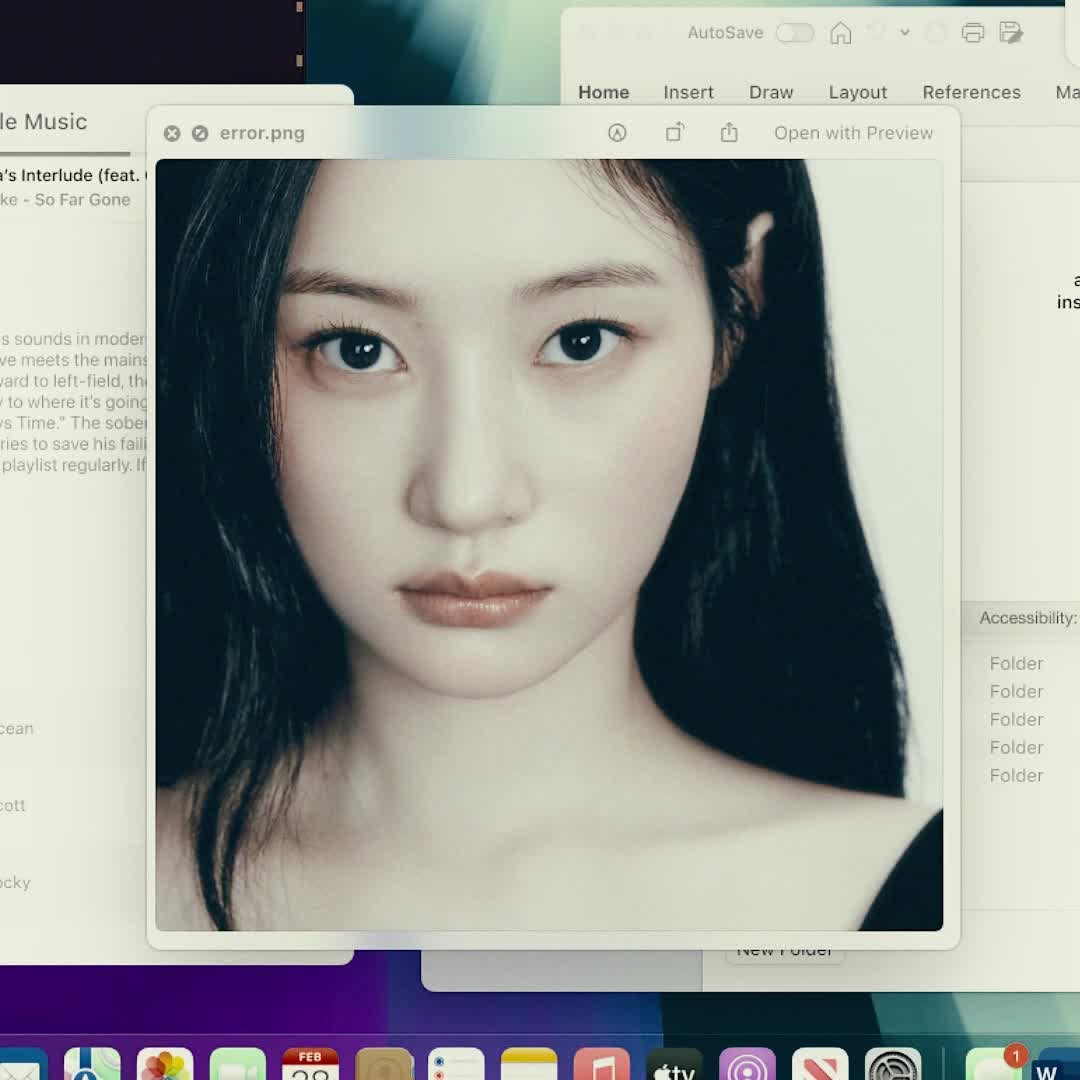The image size is (1080, 1080).
Task: Close the error.png Quick Look window
Action: coord(172,133)
